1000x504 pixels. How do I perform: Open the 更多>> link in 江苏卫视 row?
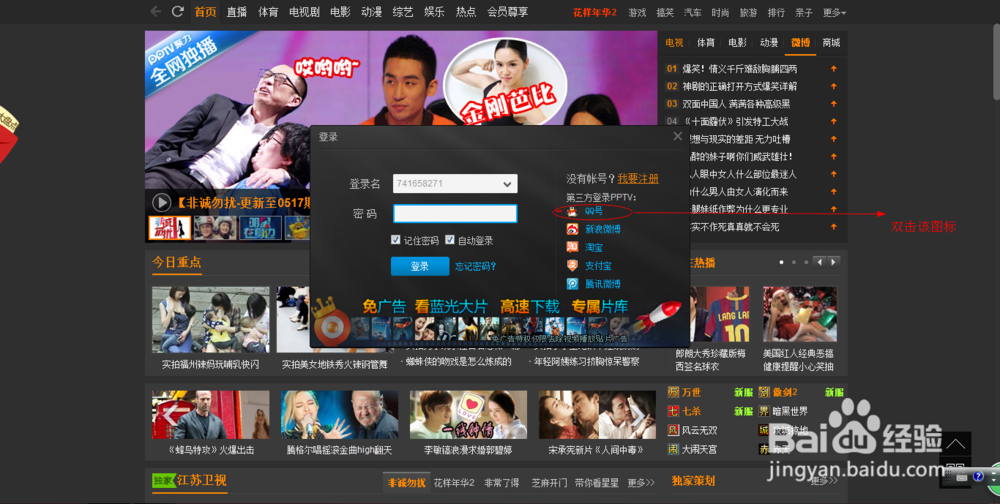point(641,483)
